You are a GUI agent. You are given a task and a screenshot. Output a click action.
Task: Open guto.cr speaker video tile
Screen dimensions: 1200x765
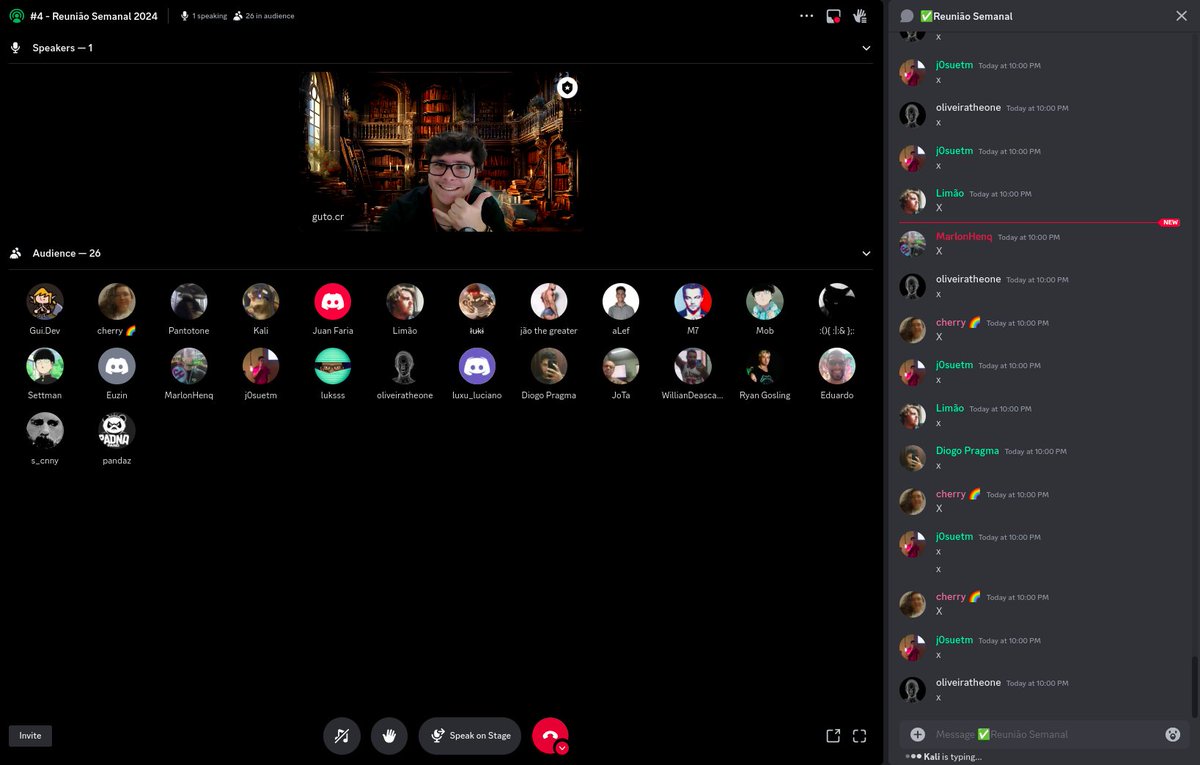pyautogui.click(x=441, y=151)
